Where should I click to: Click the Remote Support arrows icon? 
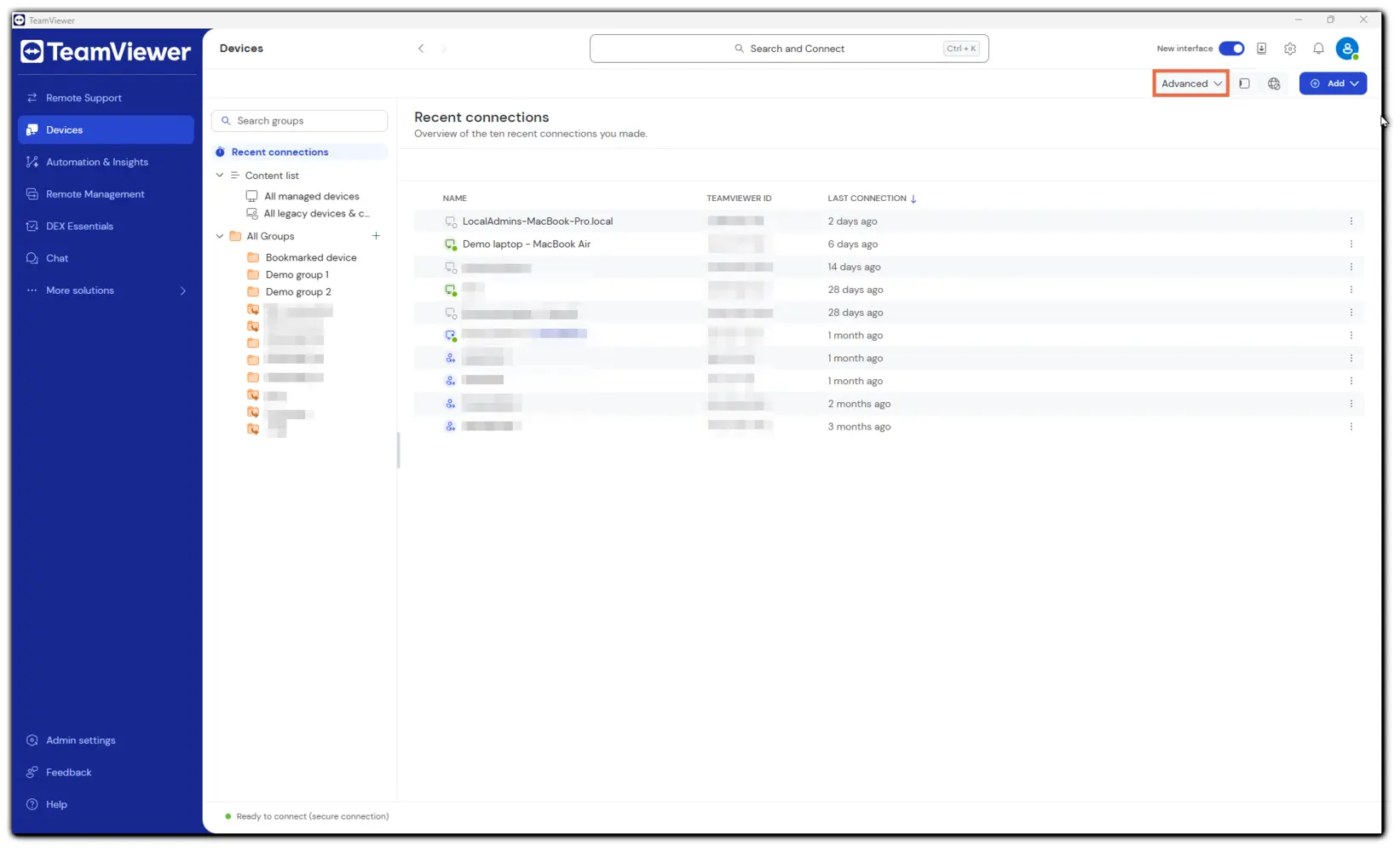pyautogui.click(x=32, y=98)
